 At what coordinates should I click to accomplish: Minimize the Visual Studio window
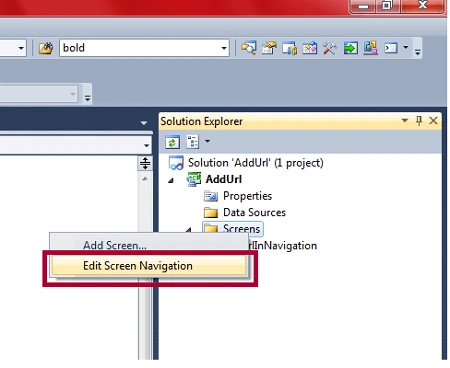(363, 6)
